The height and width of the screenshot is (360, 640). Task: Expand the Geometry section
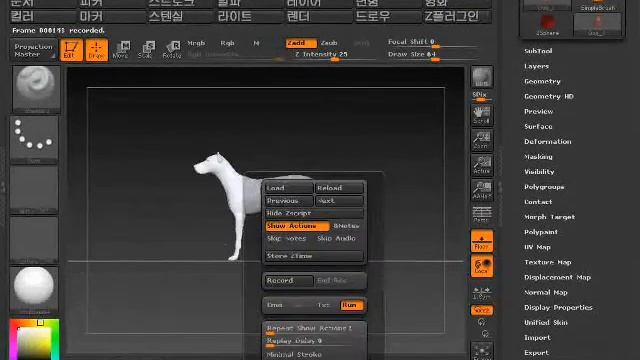pos(542,81)
